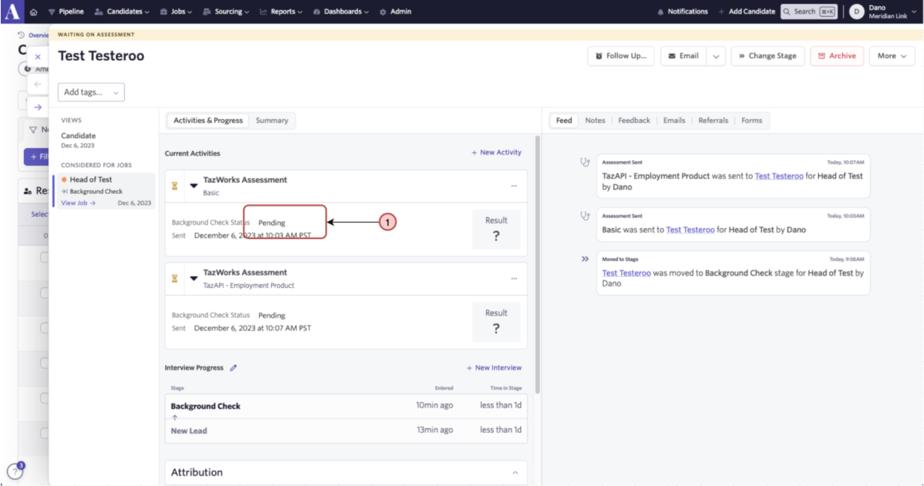Go to home via house icon
The height and width of the screenshot is (486, 924).
click(34, 12)
